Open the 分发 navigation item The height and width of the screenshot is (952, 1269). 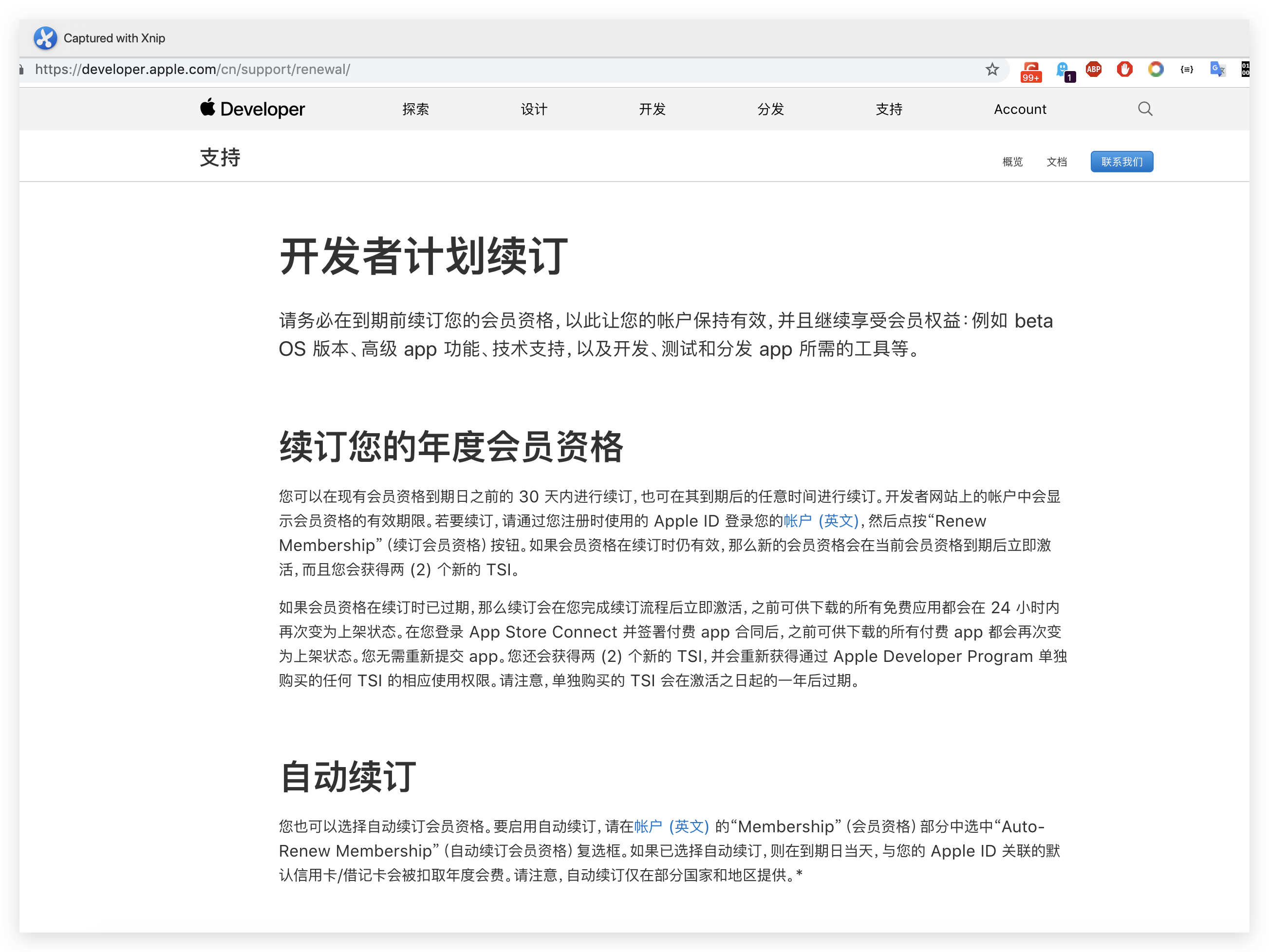(x=770, y=109)
